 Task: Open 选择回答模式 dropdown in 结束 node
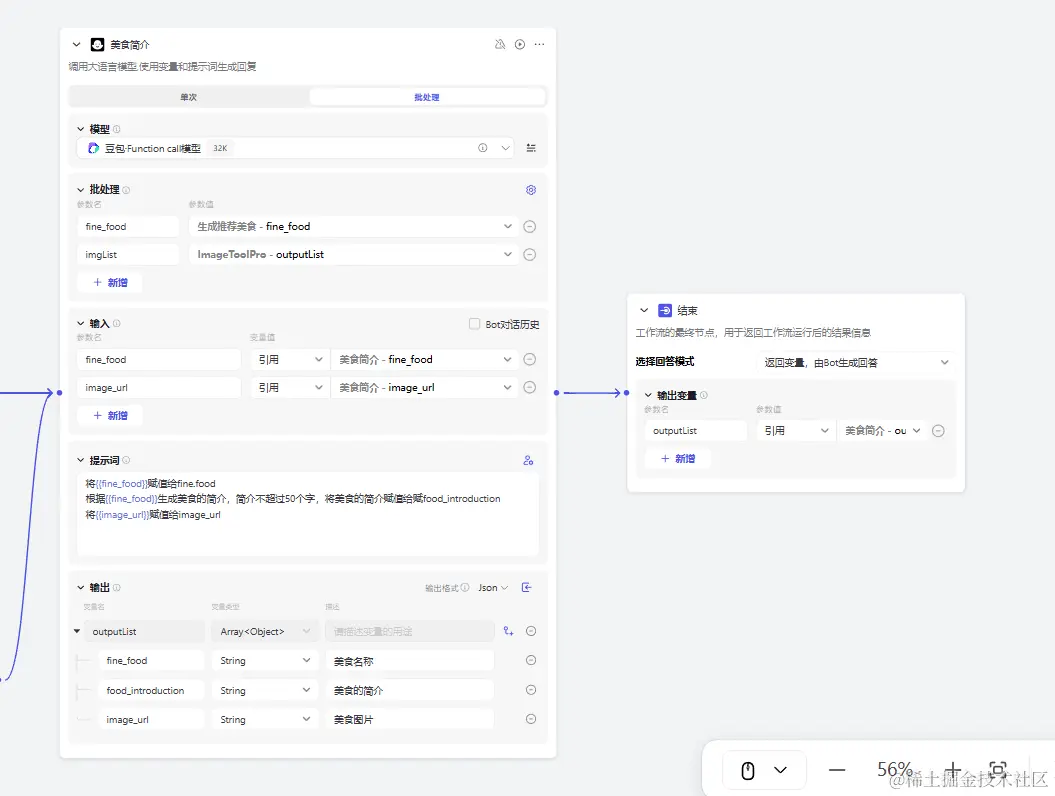tap(857, 363)
